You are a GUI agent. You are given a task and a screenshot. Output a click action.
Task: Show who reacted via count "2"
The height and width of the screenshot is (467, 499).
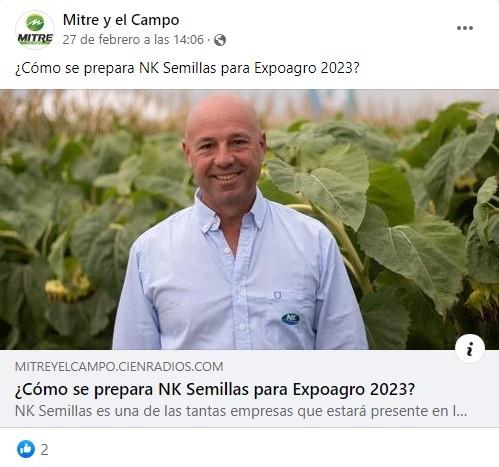44,450
